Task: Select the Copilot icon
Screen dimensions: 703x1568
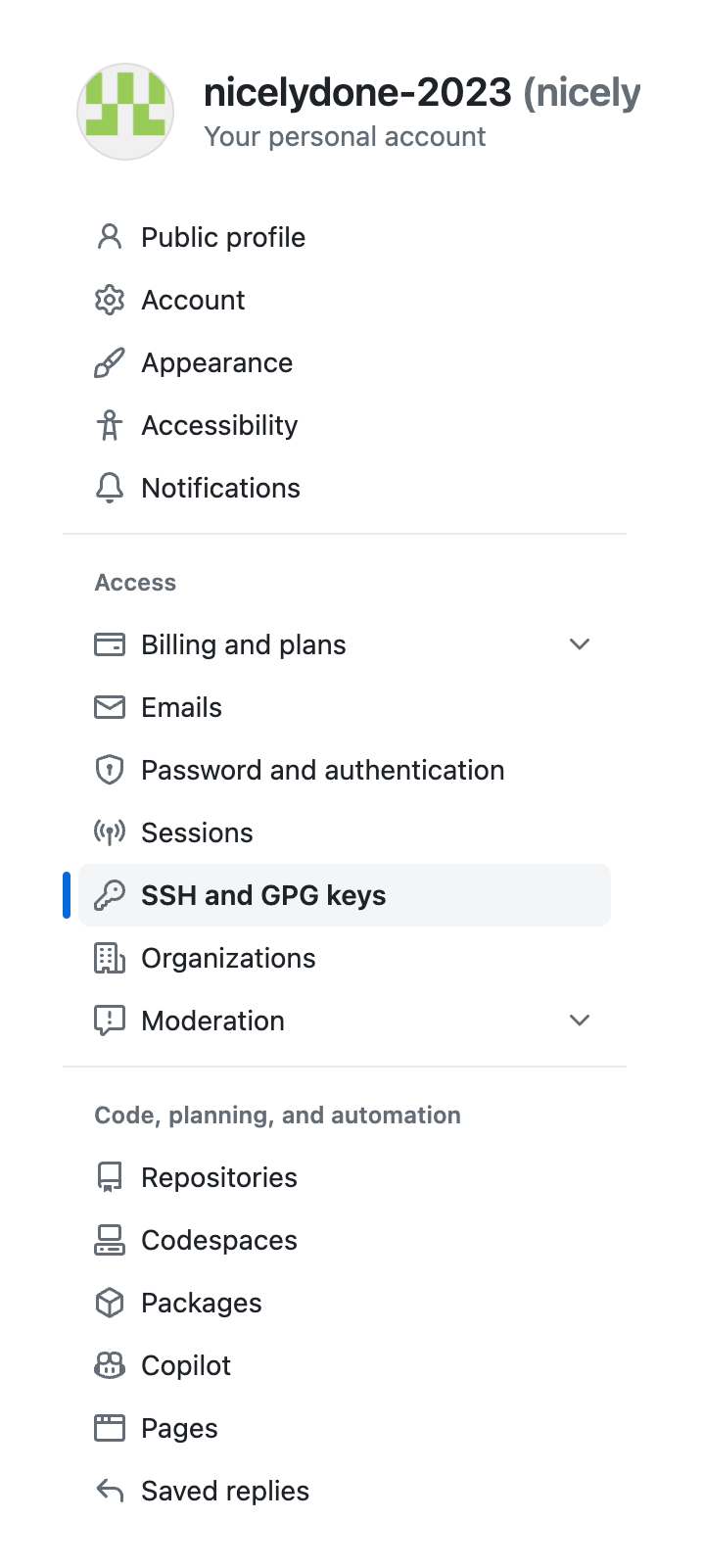Action: 110,1365
